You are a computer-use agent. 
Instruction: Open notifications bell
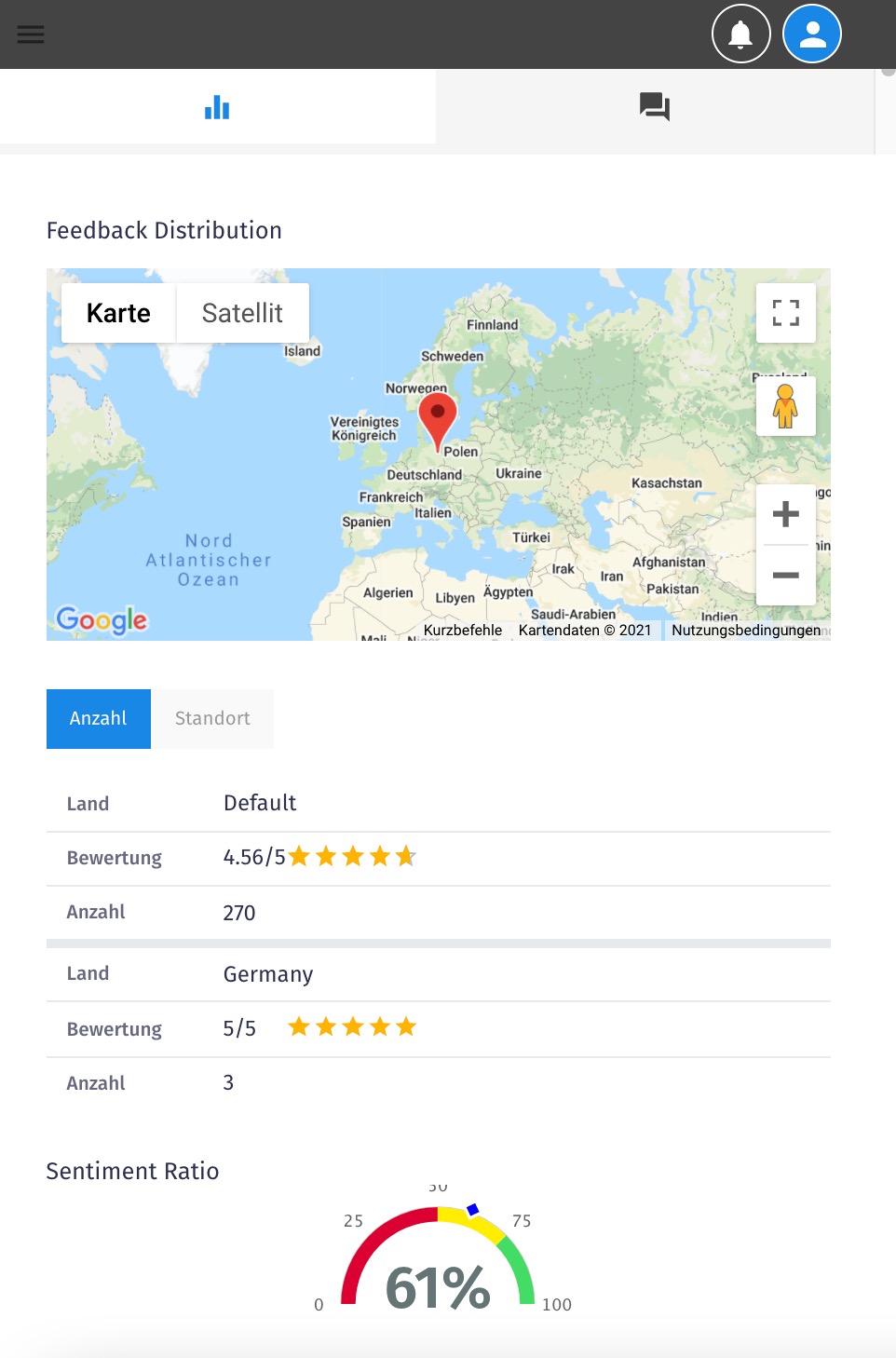pyautogui.click(x=740, y=34)
